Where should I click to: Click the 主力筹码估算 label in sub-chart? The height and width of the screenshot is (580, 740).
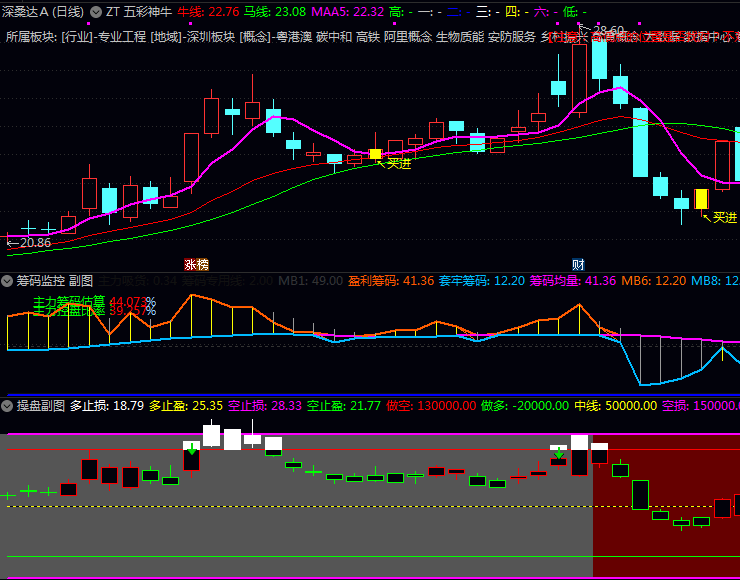click(69, 301)
